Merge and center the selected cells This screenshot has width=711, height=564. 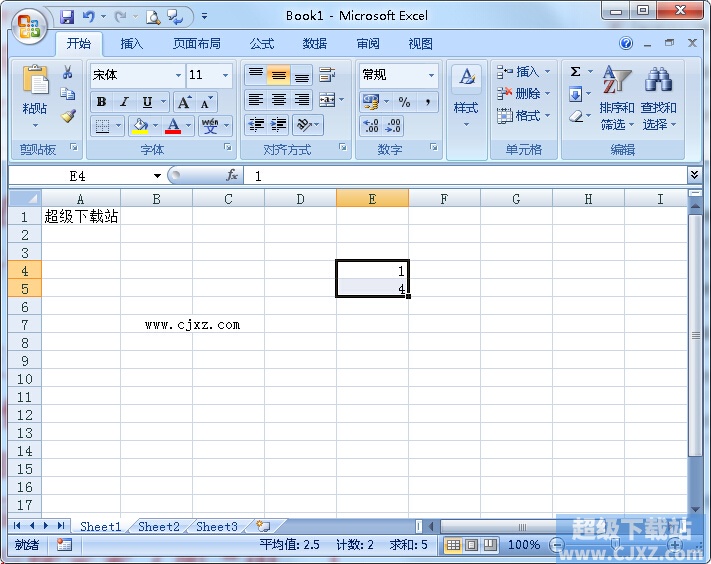(327, 100)
